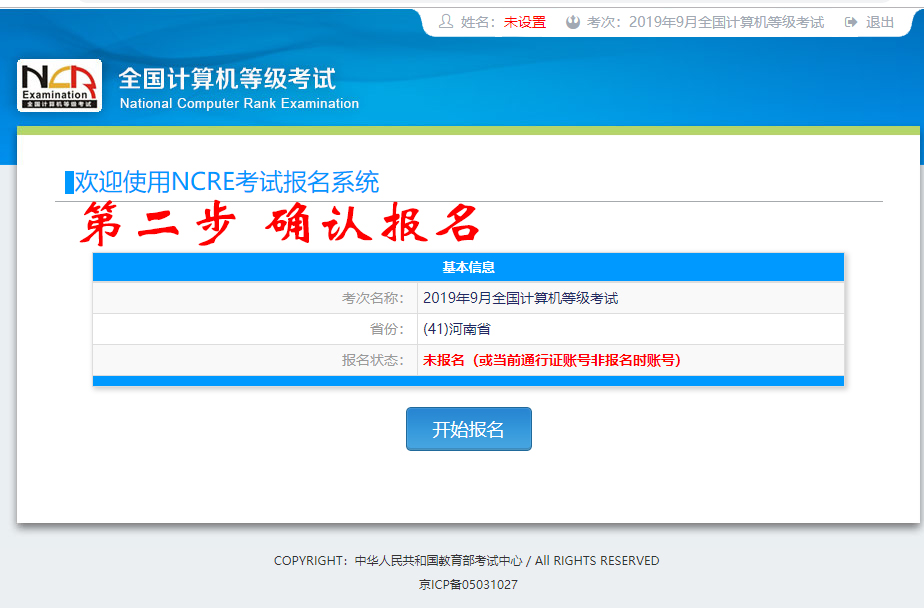This screenshot has height=608, width=924.
Task: Click the 基本信息 table header
Action: point(468,267)
